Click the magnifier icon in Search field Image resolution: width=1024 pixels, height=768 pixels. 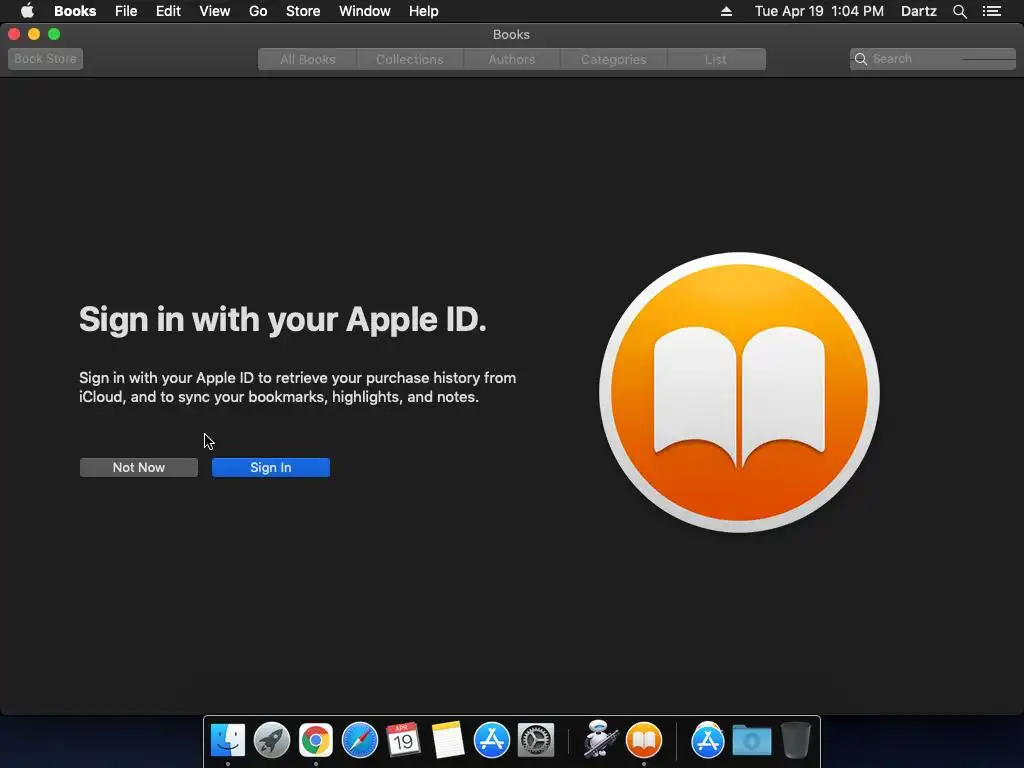point(861,59)
